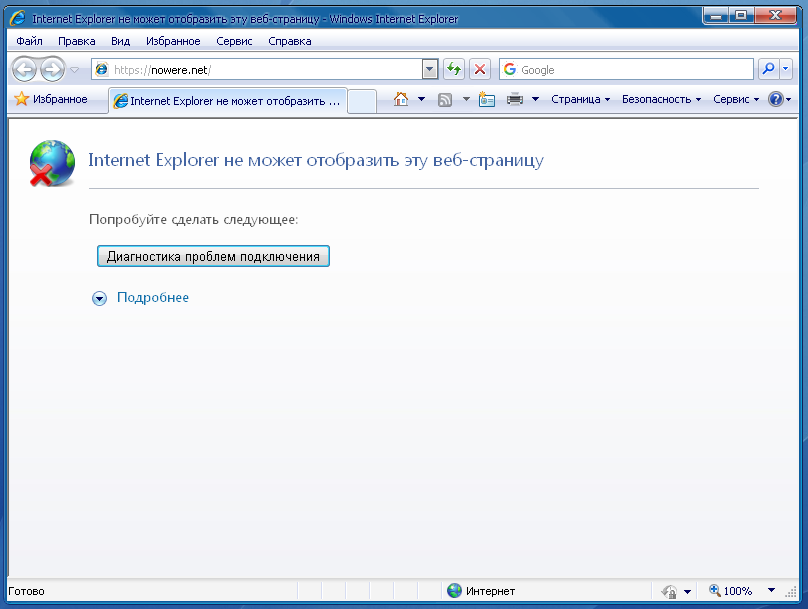This screenshot has width=808, height=609.
Task: Open the Вид menu
Action: [121, 41]
